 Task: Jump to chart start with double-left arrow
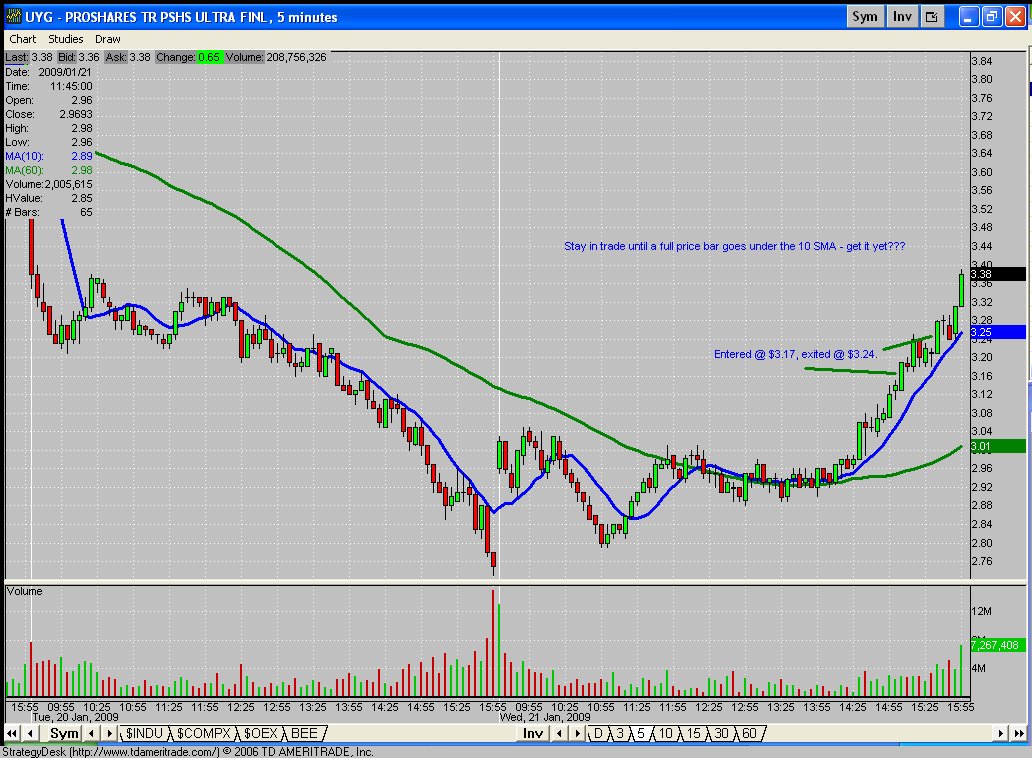(12, 733)
